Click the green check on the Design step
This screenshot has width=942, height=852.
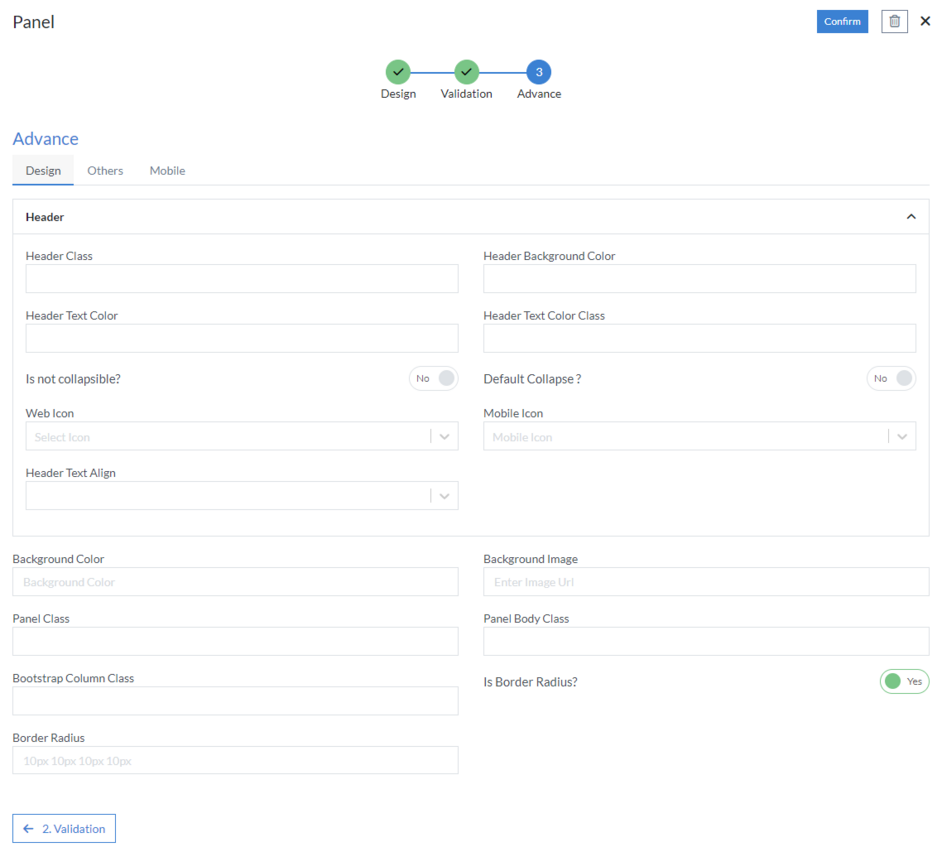[x=398, y=73]
